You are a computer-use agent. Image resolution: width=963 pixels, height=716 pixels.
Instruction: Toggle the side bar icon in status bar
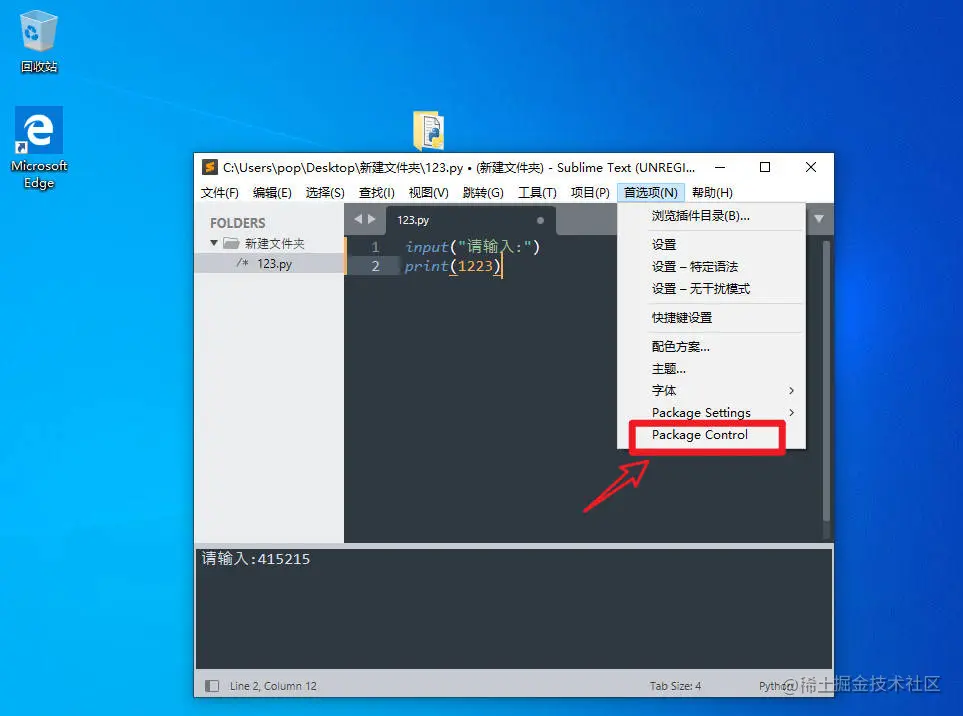(212, 686)
